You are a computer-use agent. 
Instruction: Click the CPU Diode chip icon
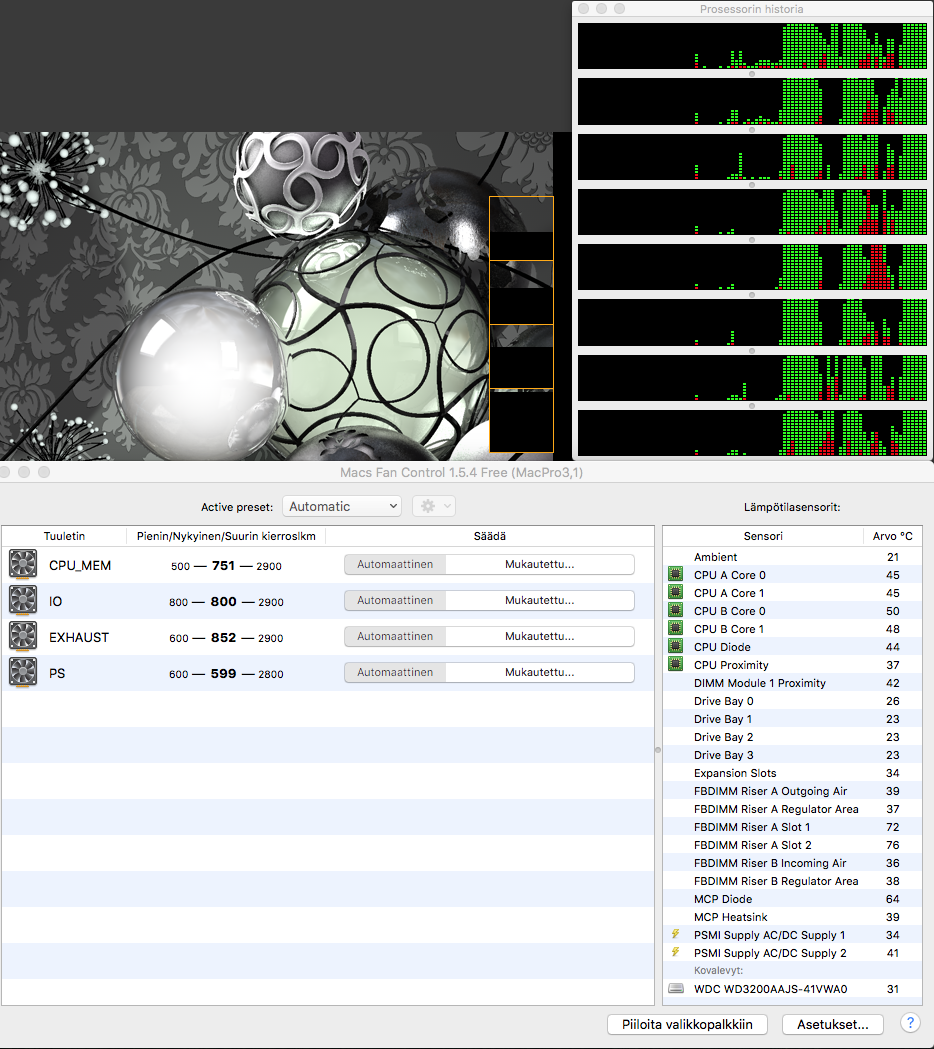click(x=676, y=647)
